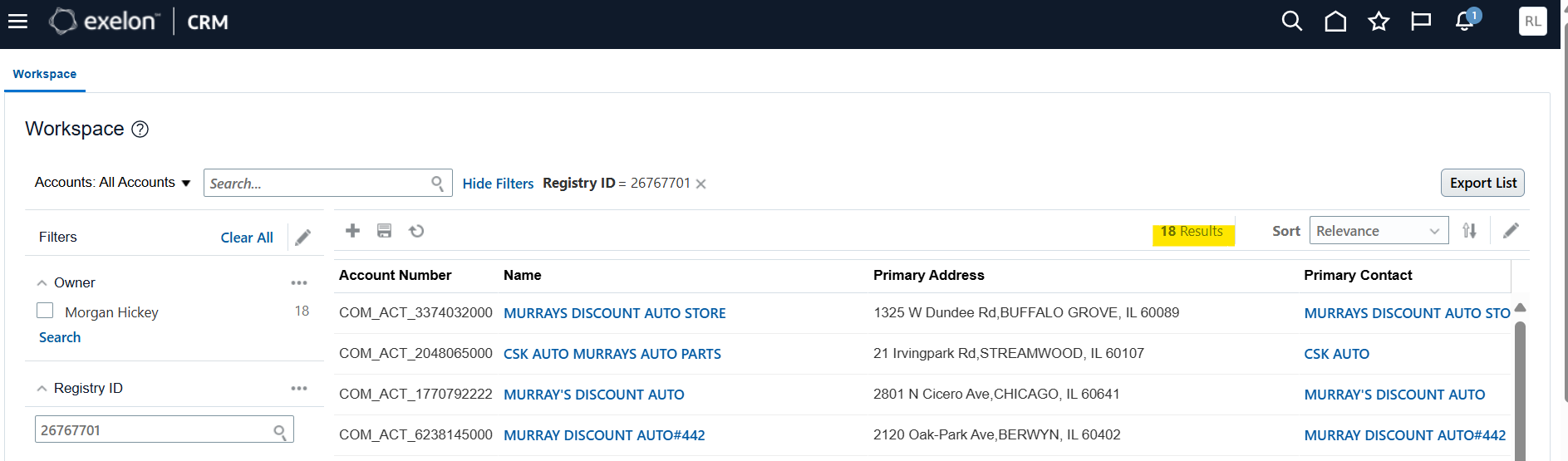Click address 2120 Oak-Park Ave, BERWYN

(x=997, y=434)
